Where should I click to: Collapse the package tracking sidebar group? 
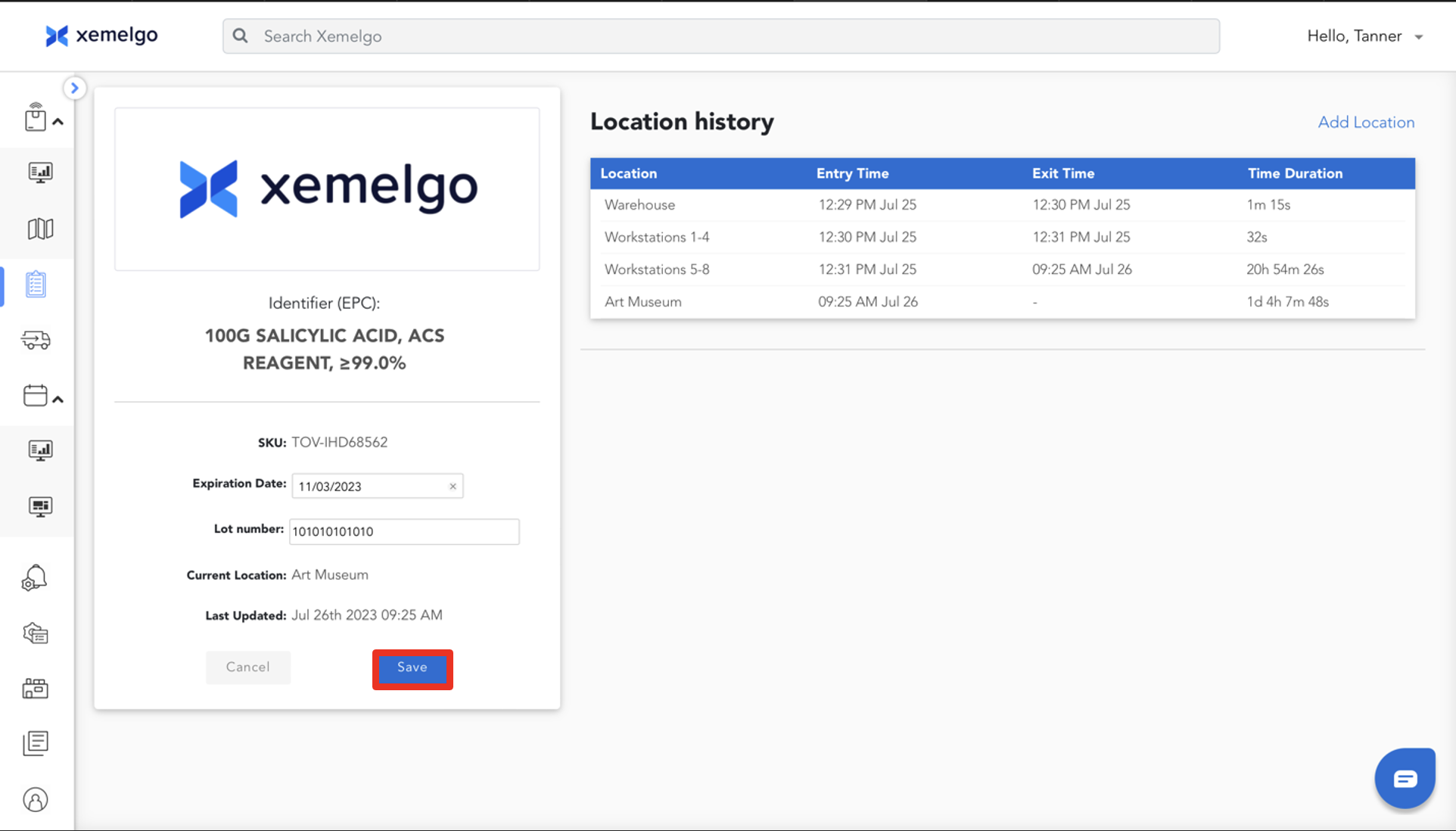[58, 121]
